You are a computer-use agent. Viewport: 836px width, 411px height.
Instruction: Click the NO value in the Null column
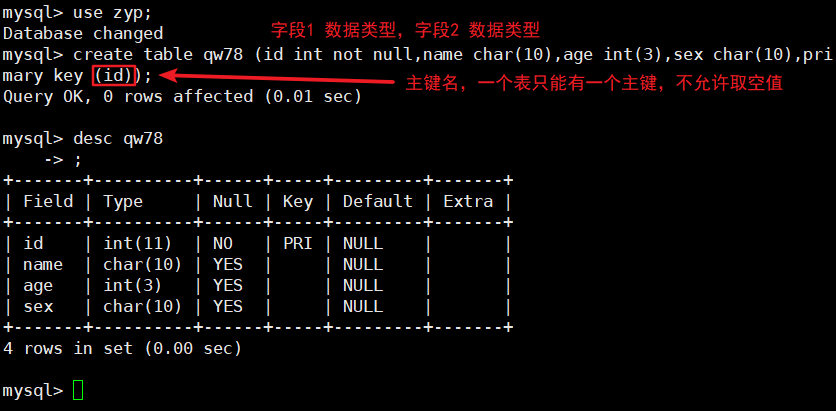click(223, 243)
